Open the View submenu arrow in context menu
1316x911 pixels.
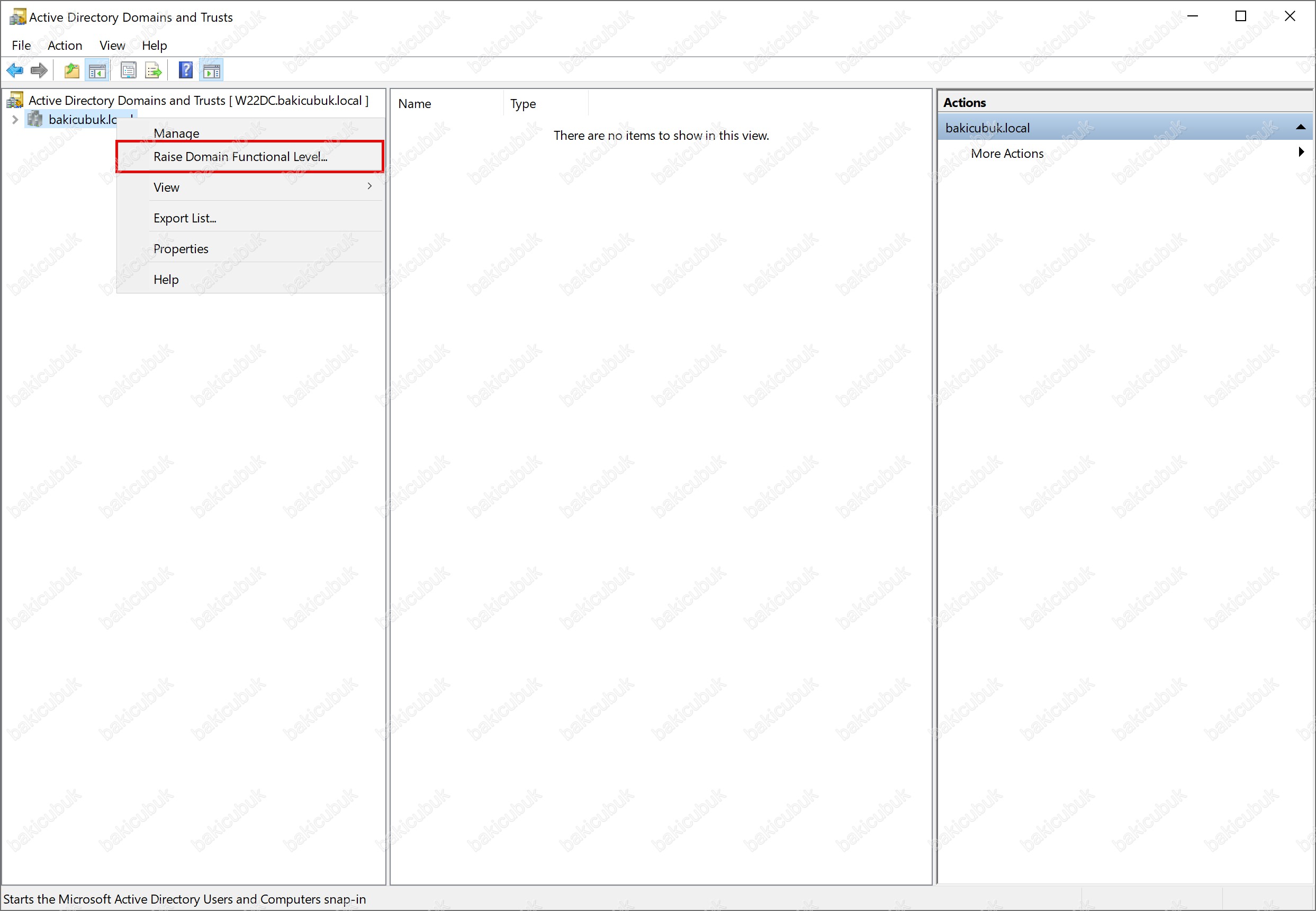[369, 186]
